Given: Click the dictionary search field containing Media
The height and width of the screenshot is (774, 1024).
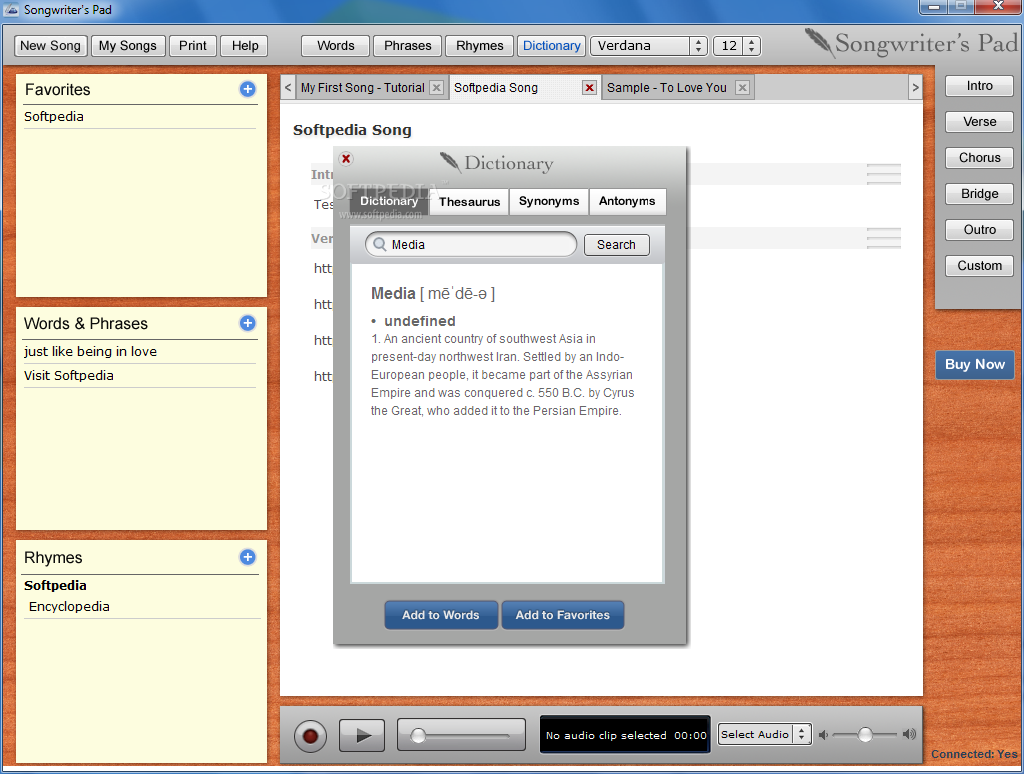Looking at the screenshot, I should point(471,244).
